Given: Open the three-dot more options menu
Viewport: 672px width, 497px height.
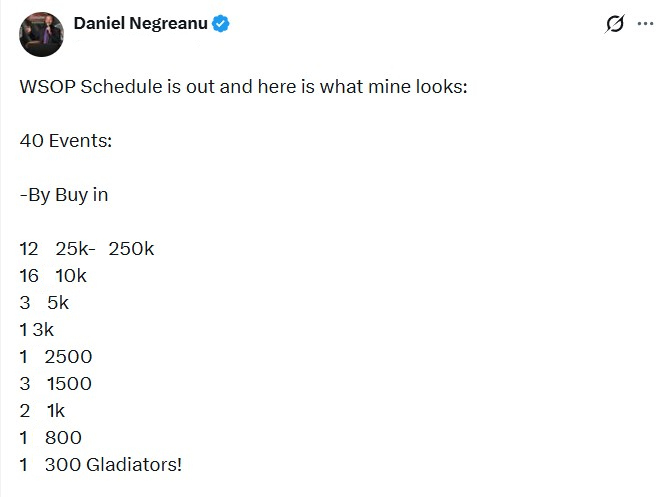Looking at the screenshot, I should (645, 24).
